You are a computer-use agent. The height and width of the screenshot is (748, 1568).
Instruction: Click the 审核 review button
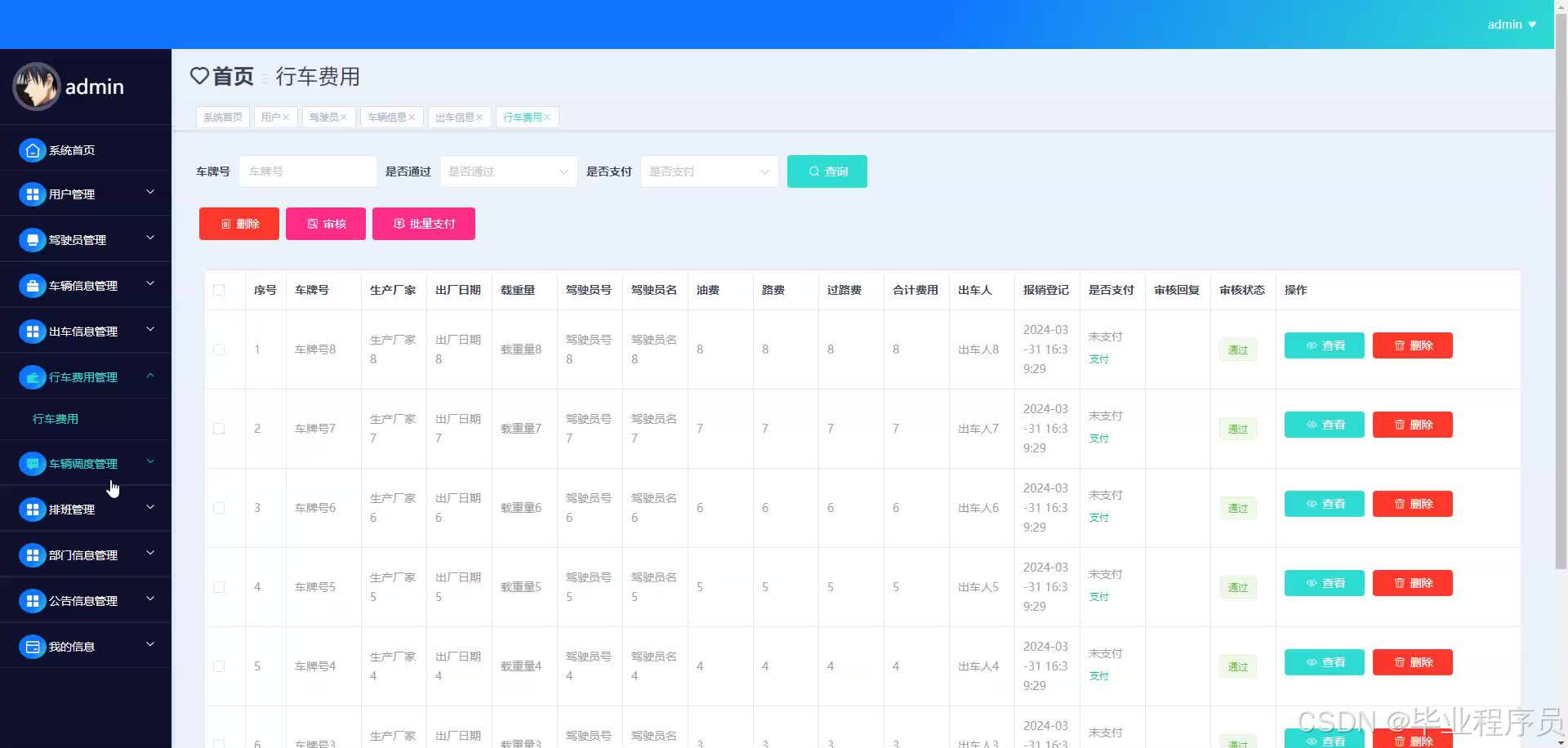pos(326,224)
